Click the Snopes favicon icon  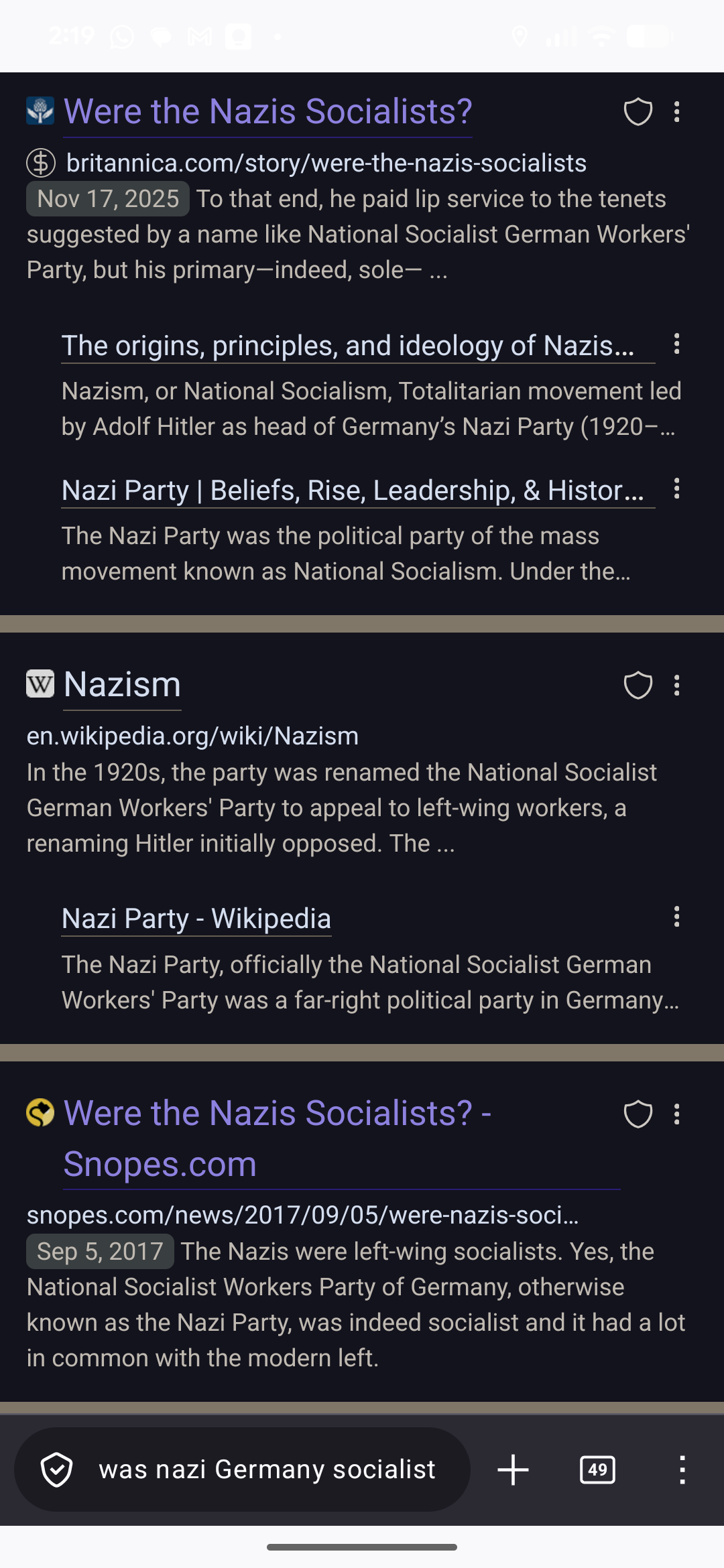40,1112
